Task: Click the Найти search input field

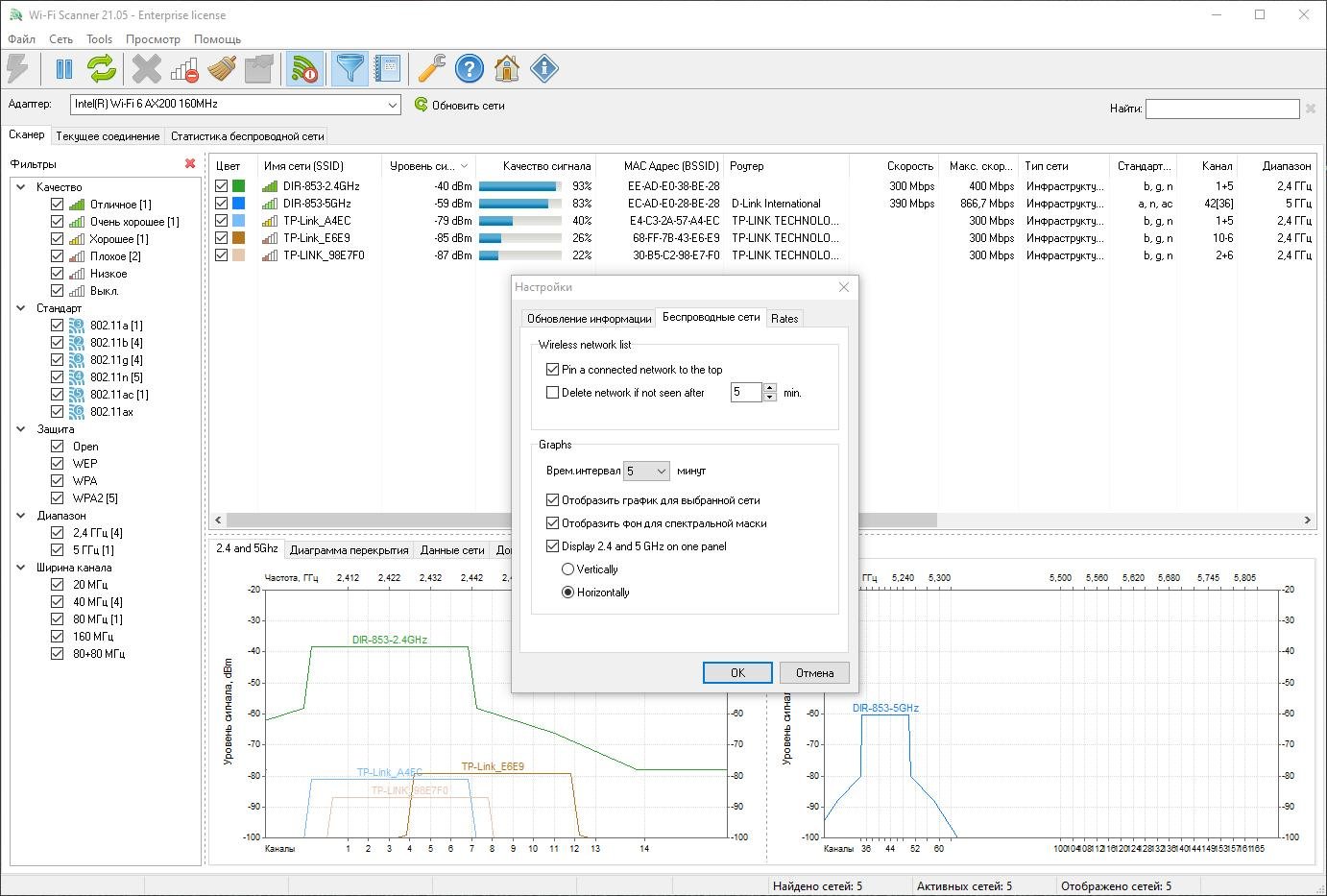Action: point(1221,109)
